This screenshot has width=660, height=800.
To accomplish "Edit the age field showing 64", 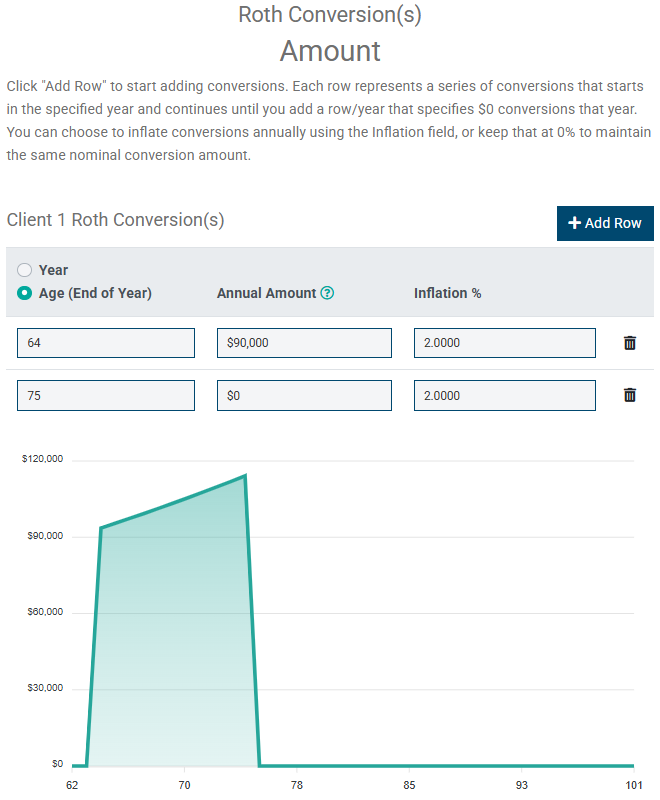I will pyautogui.click(x=105, y=342).
